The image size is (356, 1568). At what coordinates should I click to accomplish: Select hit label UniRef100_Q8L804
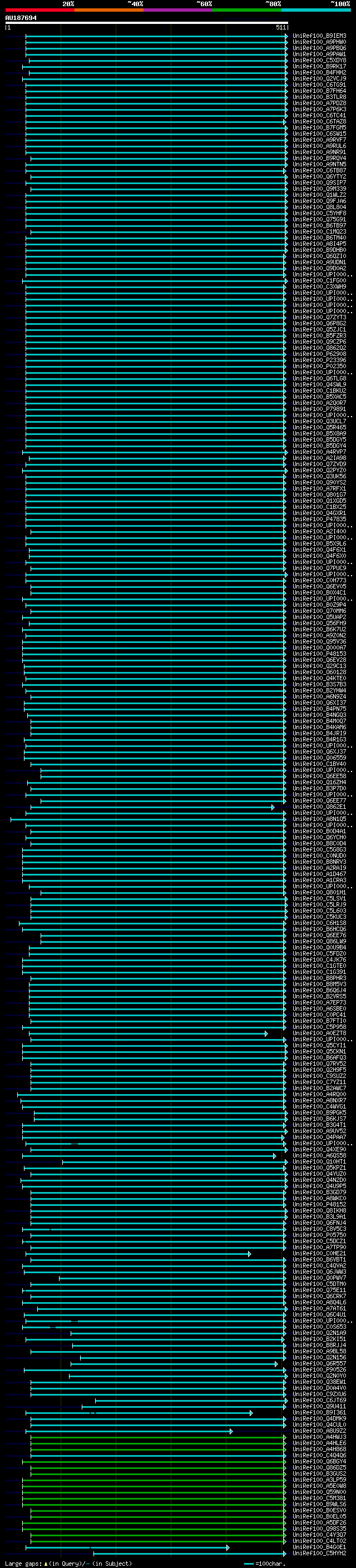319,207
